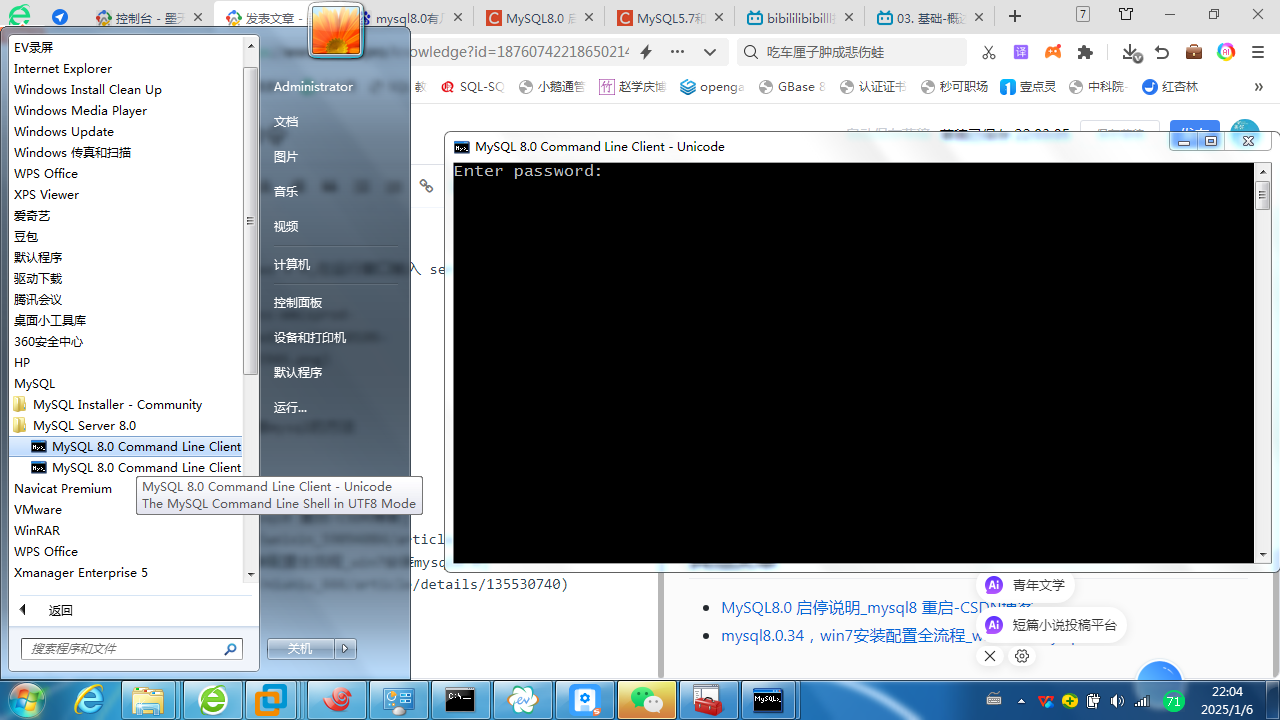Open EV recorder from the taskbar

point(523,701)
